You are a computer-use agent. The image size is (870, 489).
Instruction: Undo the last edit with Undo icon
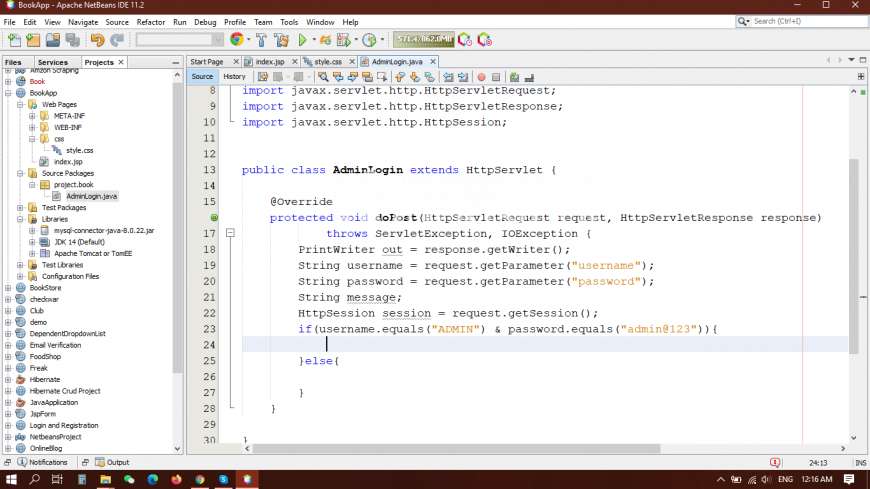(x=97, y=40)
